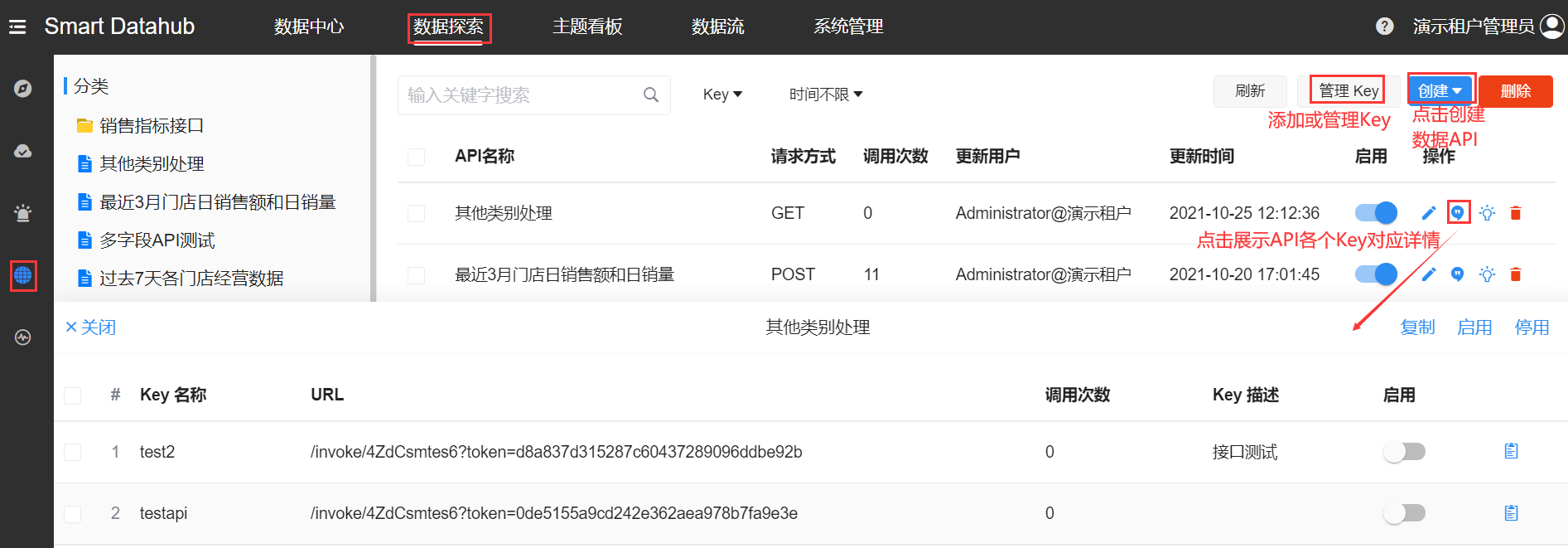Image resolution: width=1568 pixels, height=548 pixels.
Task: Click the red 删除 button
Action: (x=1516, y=91)
